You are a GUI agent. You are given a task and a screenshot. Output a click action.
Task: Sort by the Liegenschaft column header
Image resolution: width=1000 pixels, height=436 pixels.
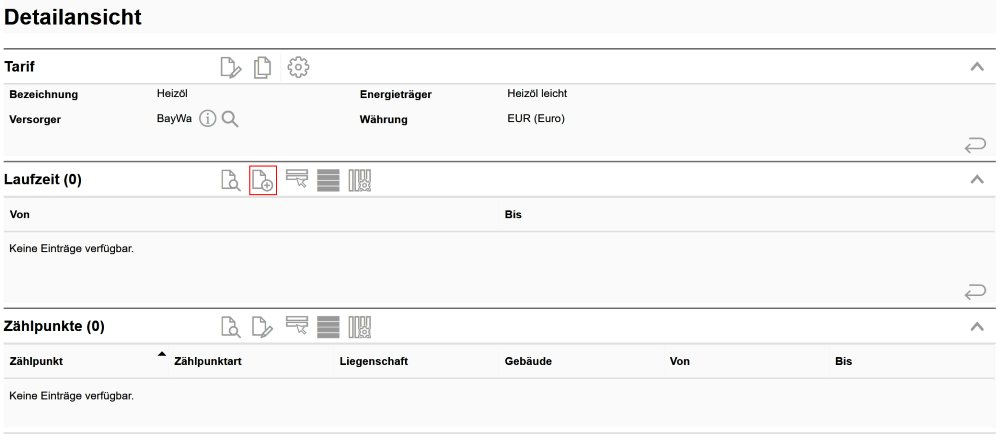[373, 361]
